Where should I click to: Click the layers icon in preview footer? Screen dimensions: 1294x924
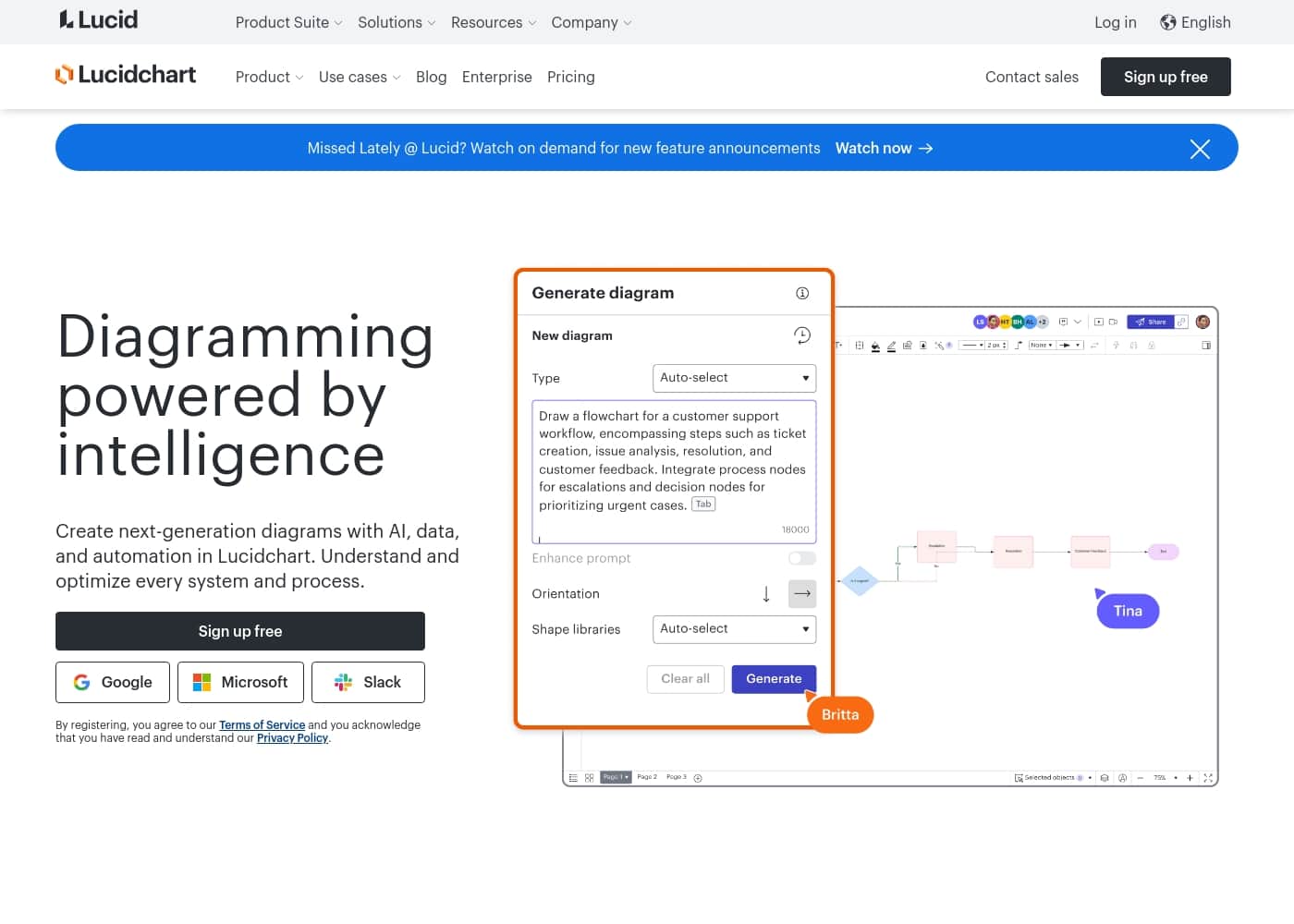(x=1105, y=778)
